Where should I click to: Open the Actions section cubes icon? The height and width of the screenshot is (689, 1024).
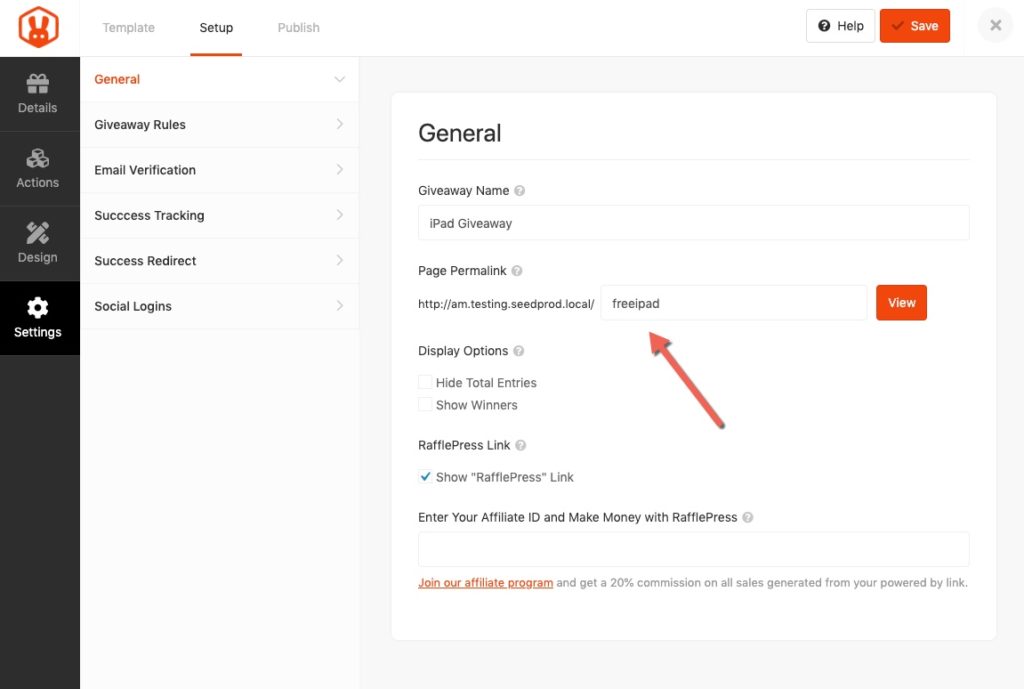click(x=38, y=158)
